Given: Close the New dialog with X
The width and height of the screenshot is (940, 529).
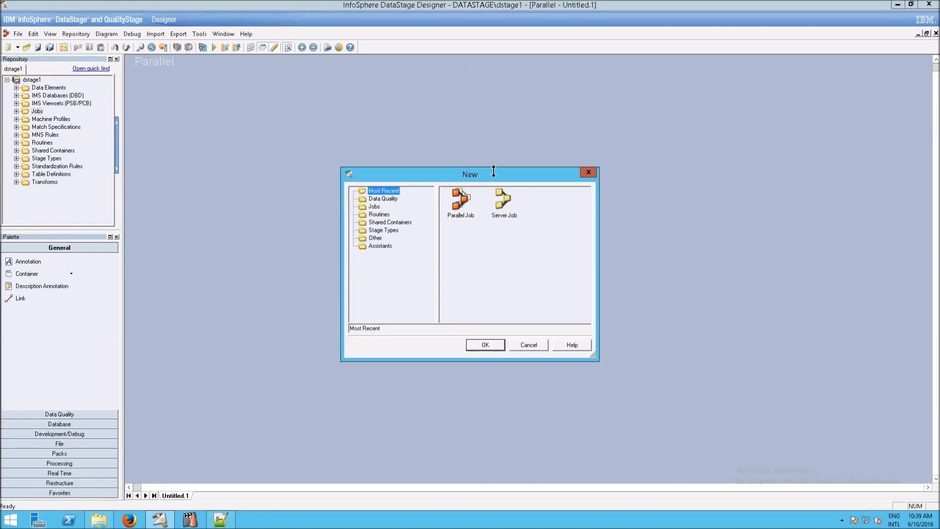Looking at the screenshot, I should 588,173.
